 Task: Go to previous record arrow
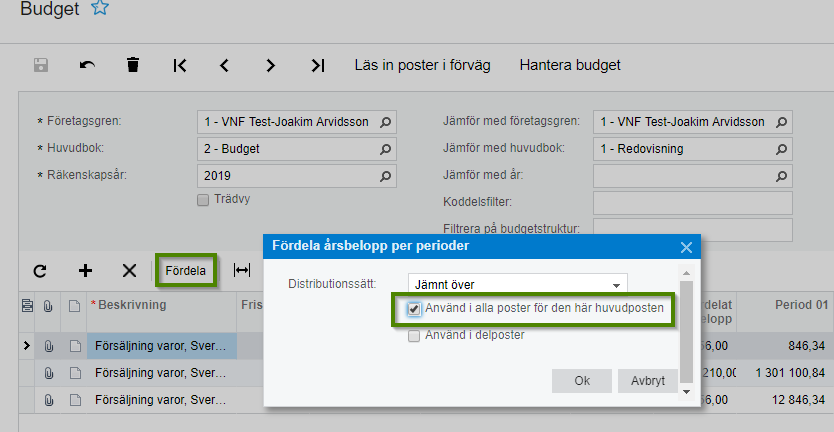pyautogui.click(x=225, y=65)
